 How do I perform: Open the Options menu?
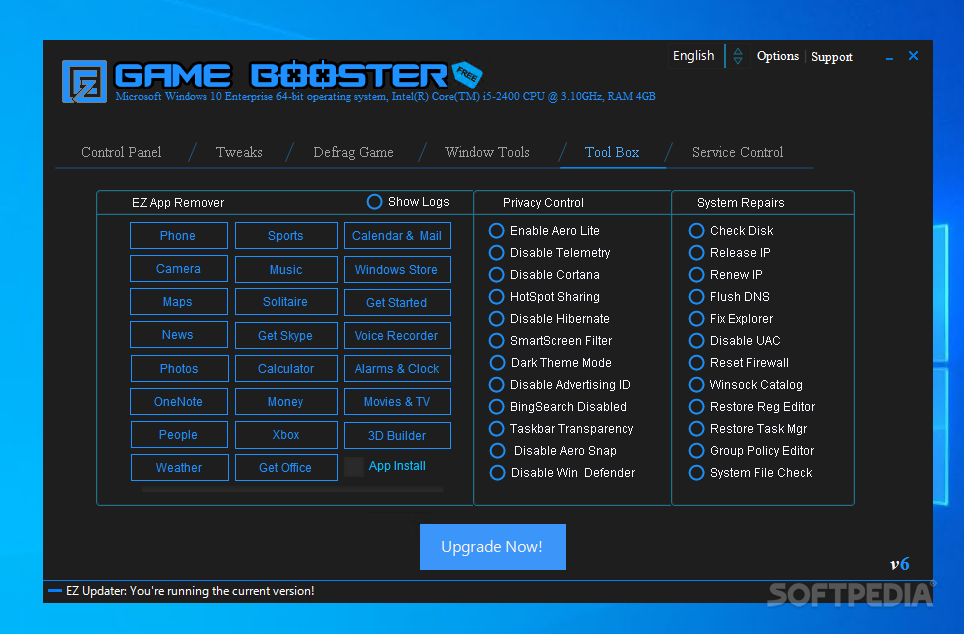(x=778, y=56)
